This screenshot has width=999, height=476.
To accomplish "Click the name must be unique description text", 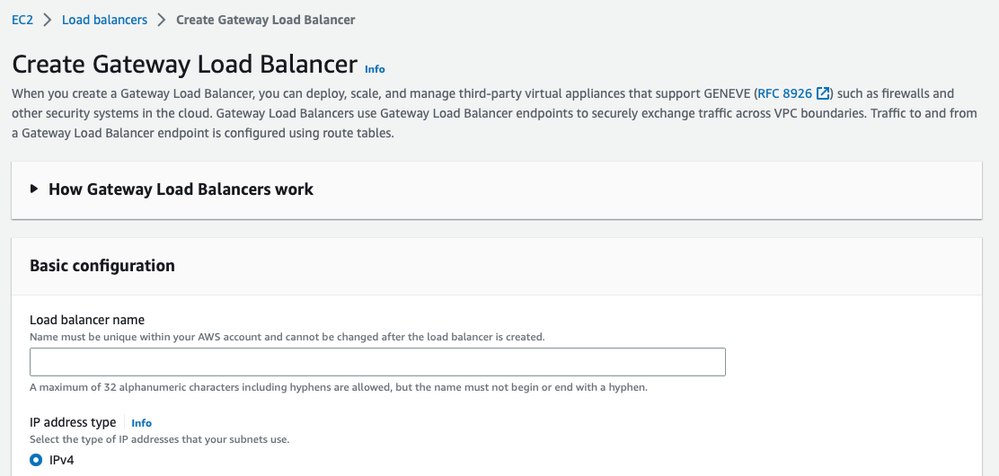I will (287, 337).
